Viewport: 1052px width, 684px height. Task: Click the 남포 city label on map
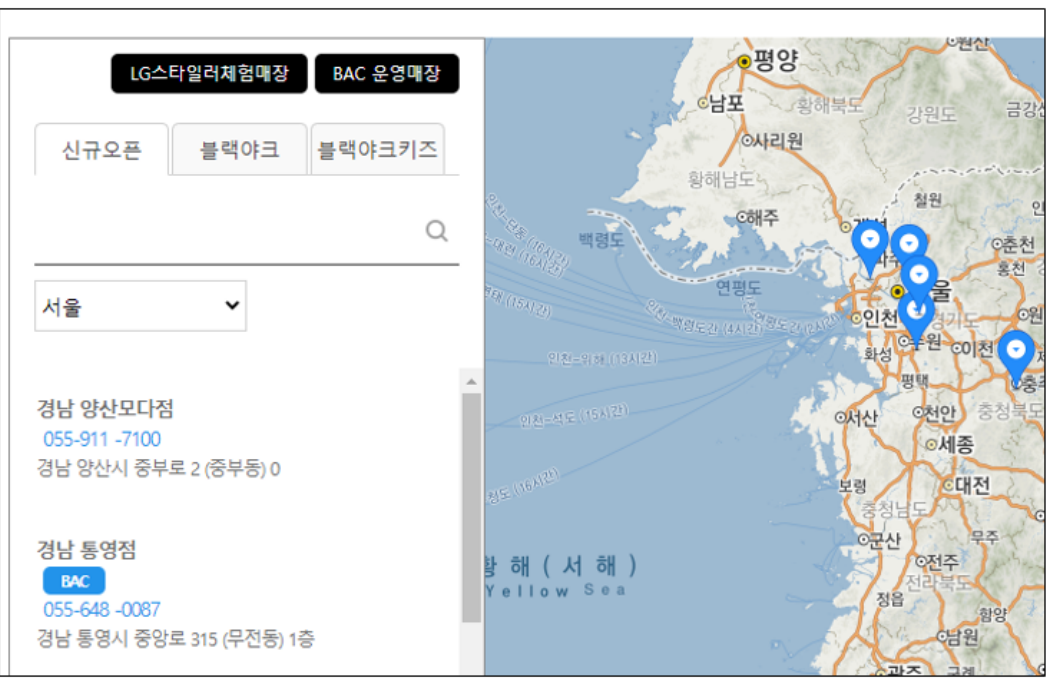click(x=727, y=103)
